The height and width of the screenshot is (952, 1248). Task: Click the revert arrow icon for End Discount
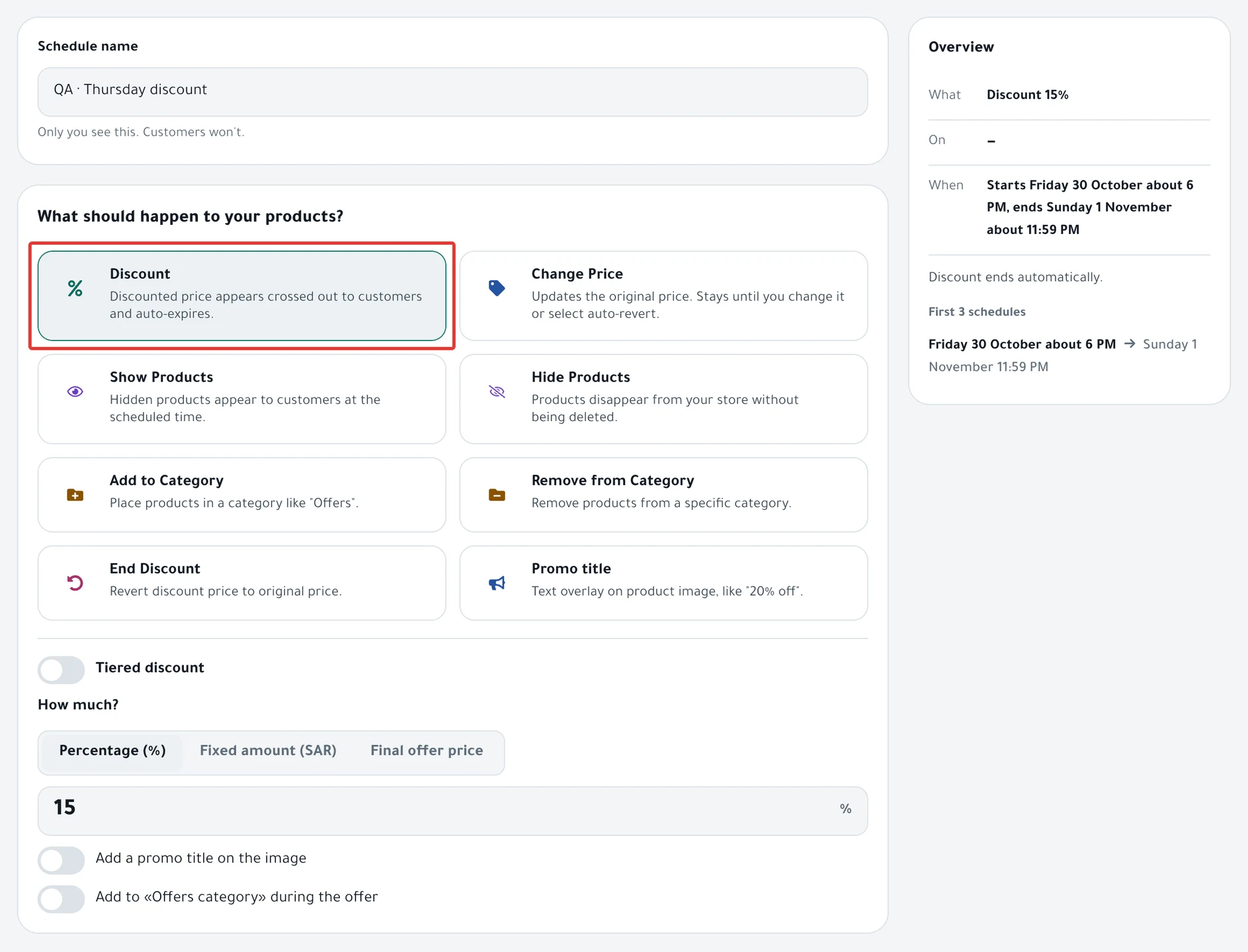tap(75, 582)
